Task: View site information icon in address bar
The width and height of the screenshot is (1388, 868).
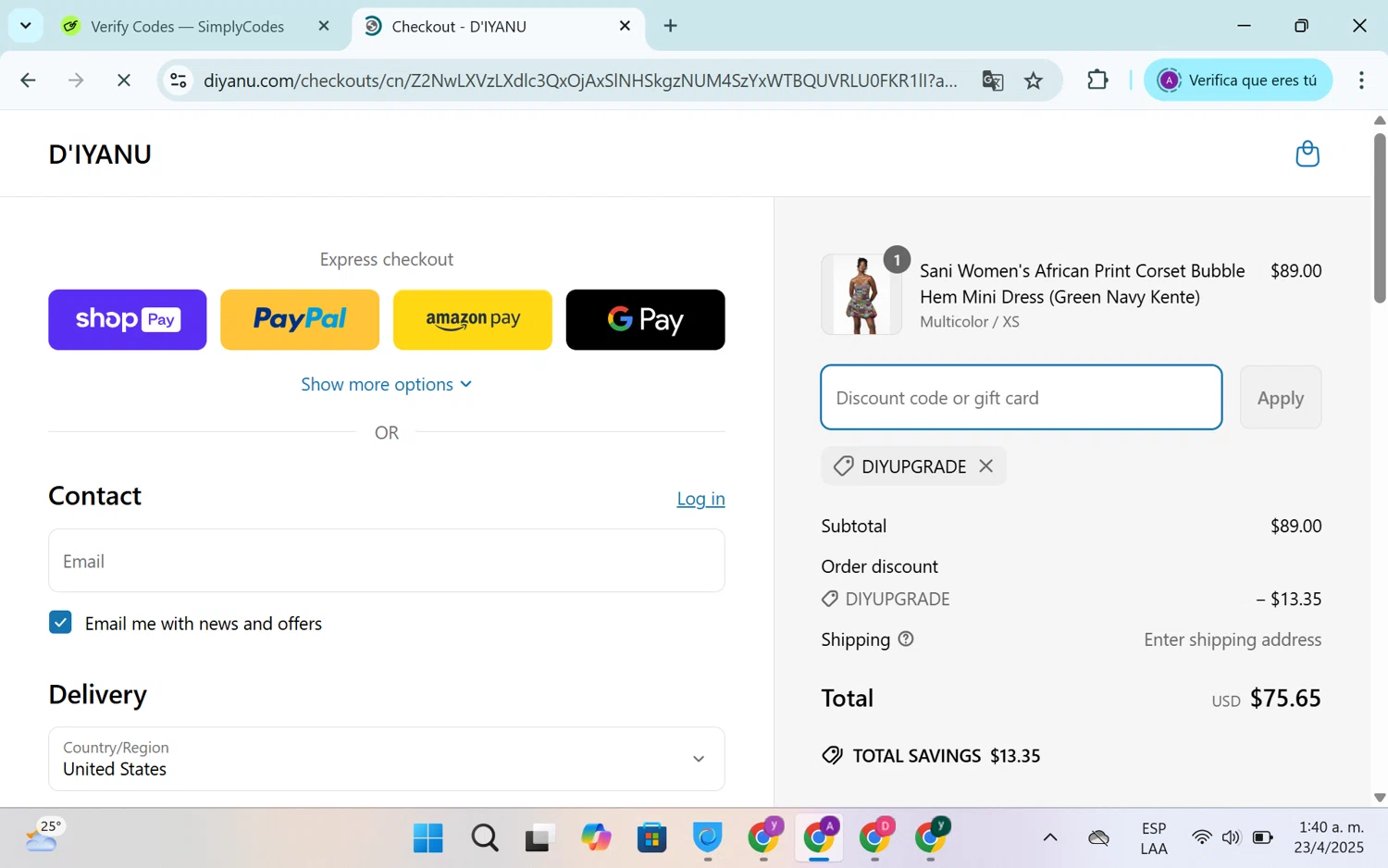Action: (x=178, y=81)
